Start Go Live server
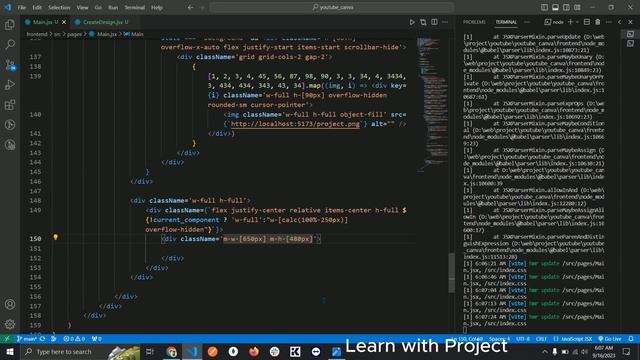This screenshot has height=360, width=640. click(x=610, y=339)
